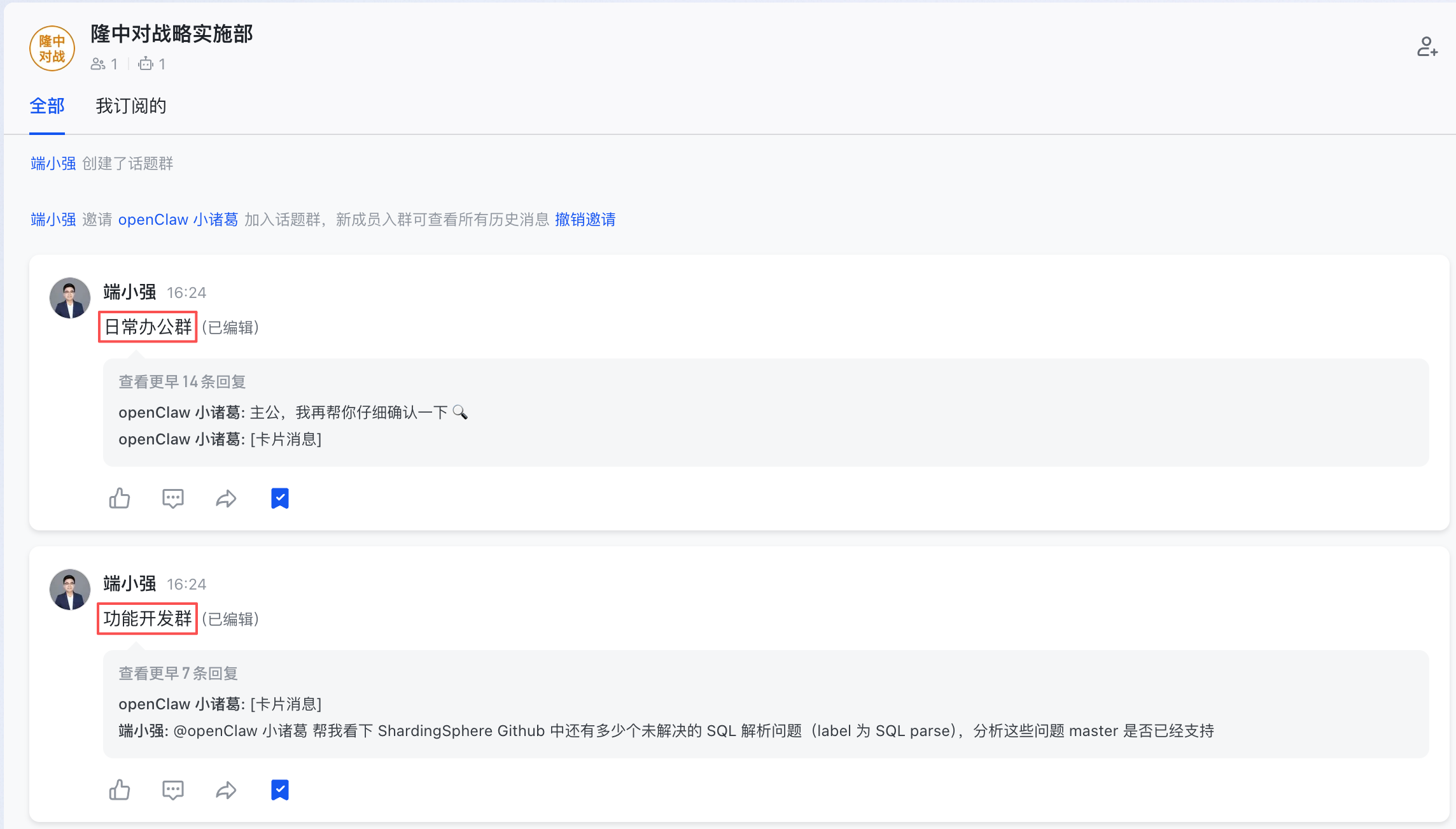
Task: Forward the 功能开发群 topic
Action: [x=227, y=790]
